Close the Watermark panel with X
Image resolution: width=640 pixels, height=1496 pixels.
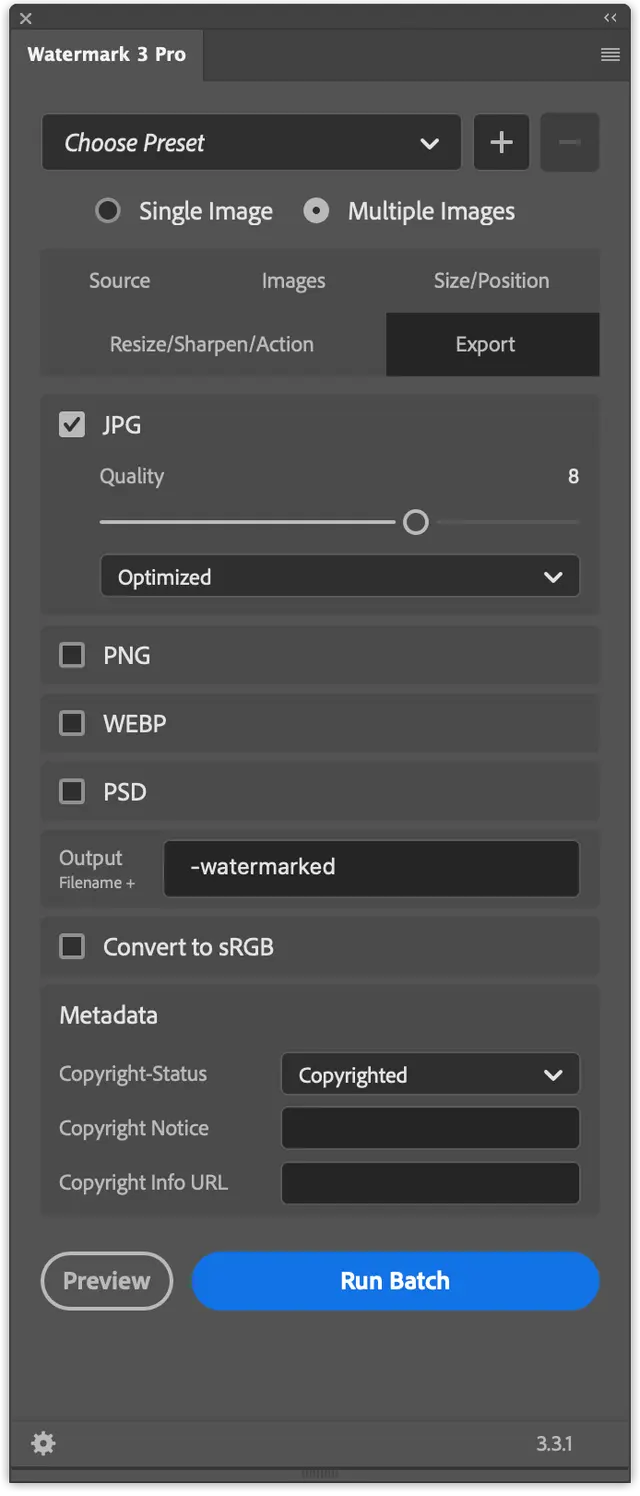[x=26, y=18]
